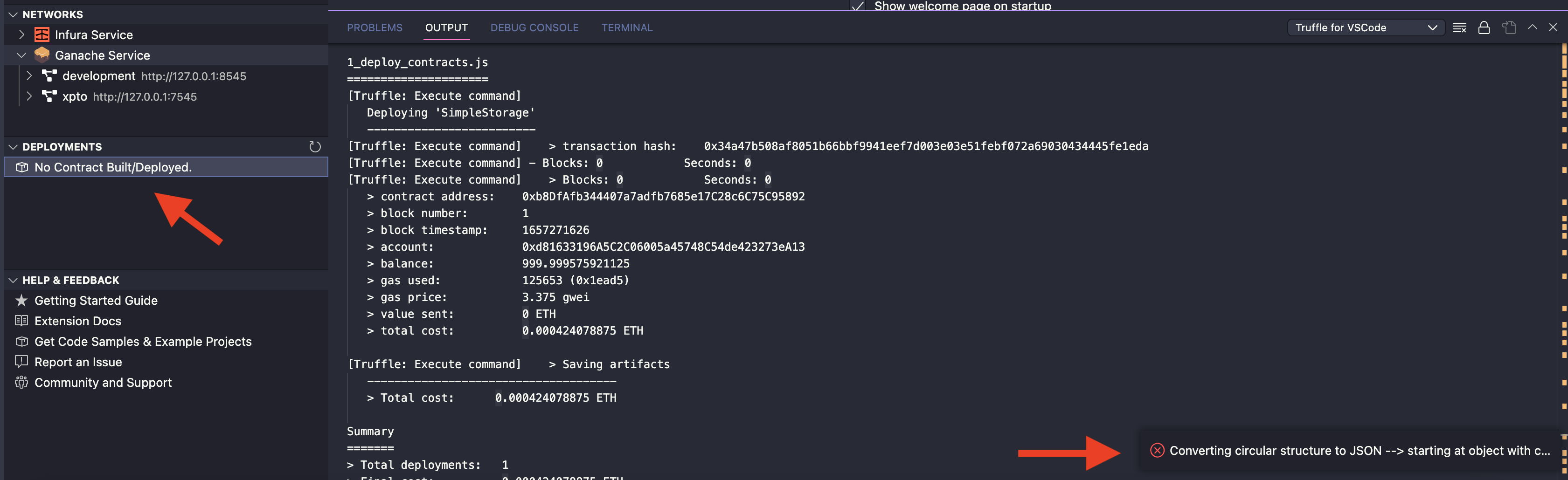The image size is (1568, 480).
Task: Toggle the lock scrolling icon
Action: [x=1484, y=27]
